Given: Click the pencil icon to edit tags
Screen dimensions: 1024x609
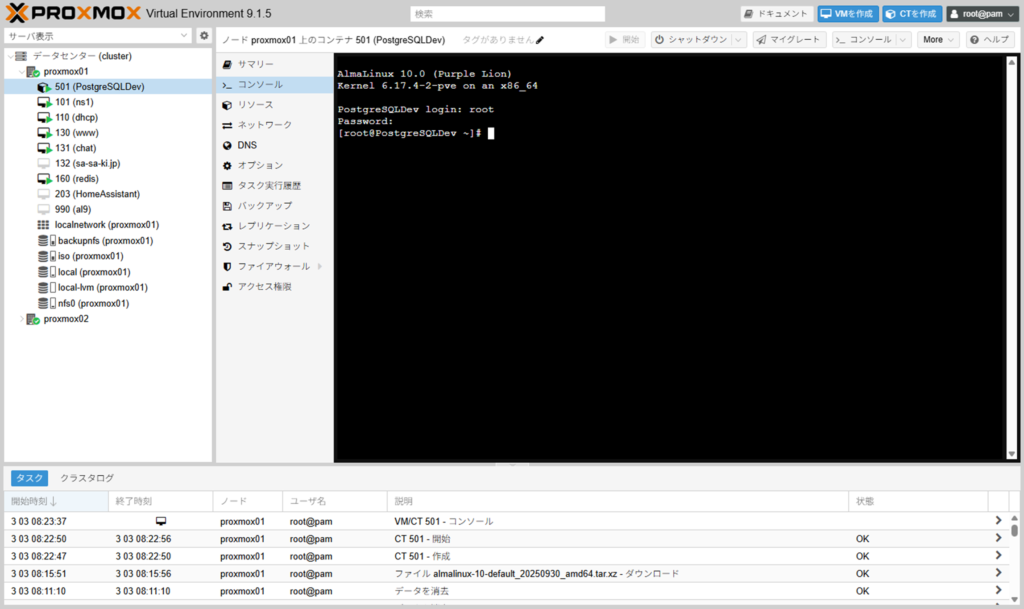Looking at the screenshot, I should pos(541,40).
